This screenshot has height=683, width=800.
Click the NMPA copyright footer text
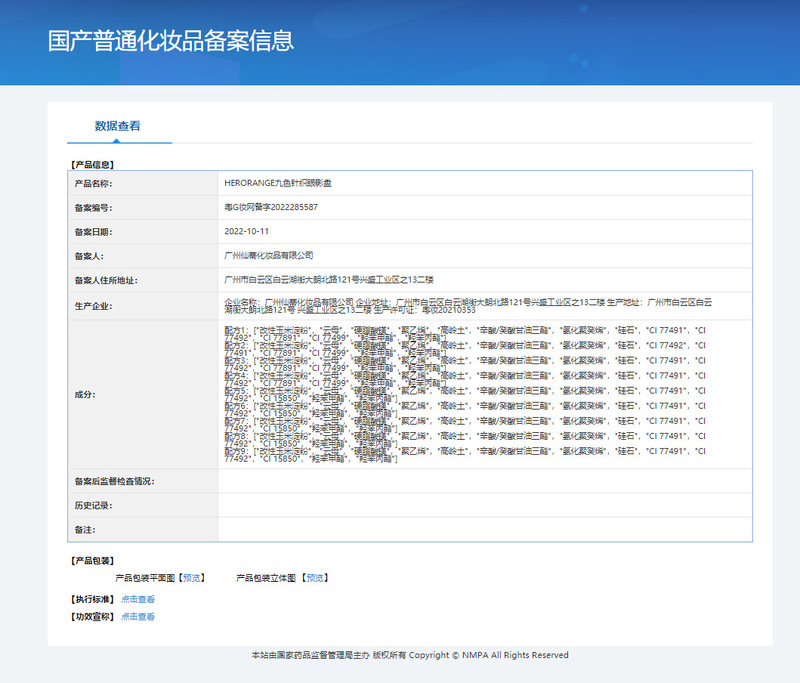410,655
